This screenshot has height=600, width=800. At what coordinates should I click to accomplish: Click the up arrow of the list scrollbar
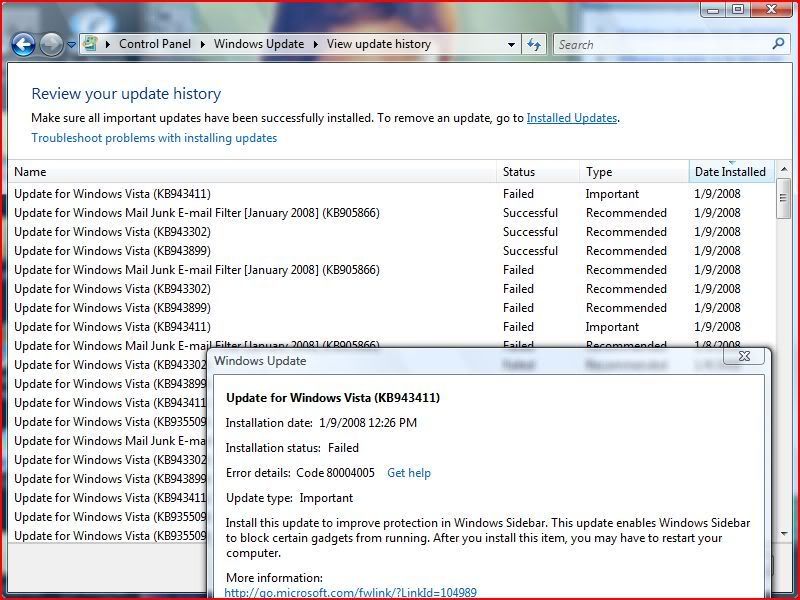[783, 172]
